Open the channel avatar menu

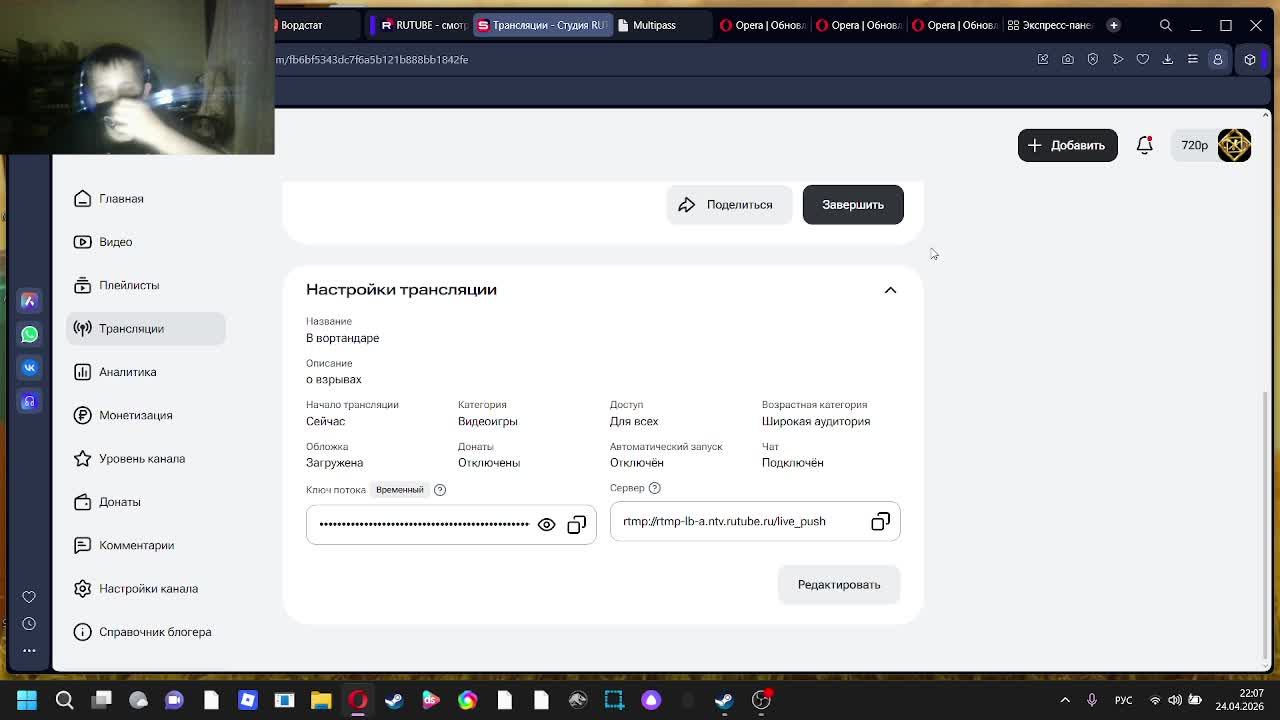[x=1234, y=145]
